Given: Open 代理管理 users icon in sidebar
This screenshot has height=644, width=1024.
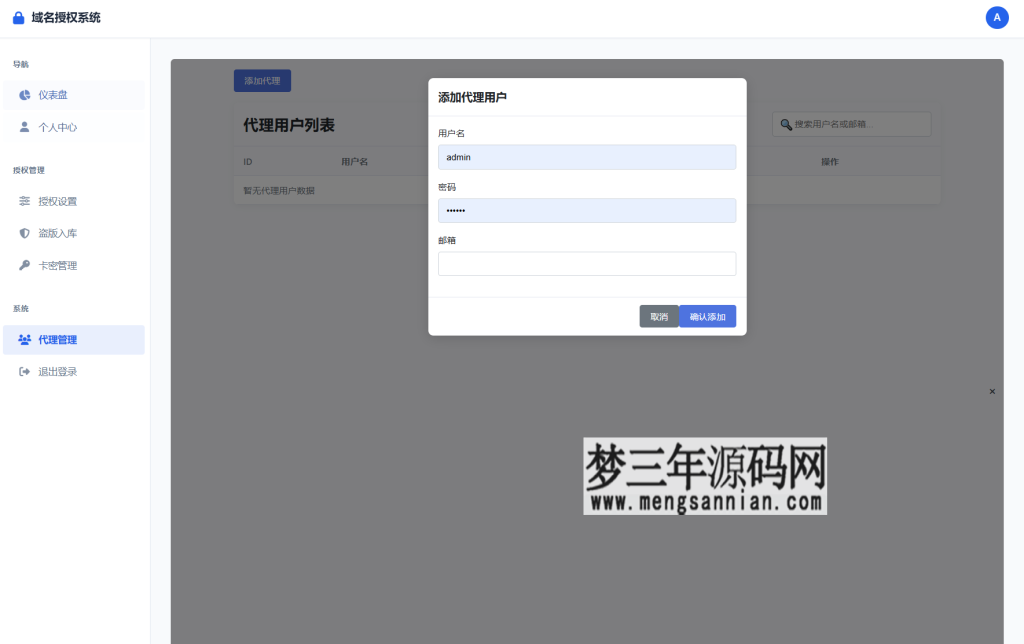Looking at the screenshot, I should [x=24, y=339].
